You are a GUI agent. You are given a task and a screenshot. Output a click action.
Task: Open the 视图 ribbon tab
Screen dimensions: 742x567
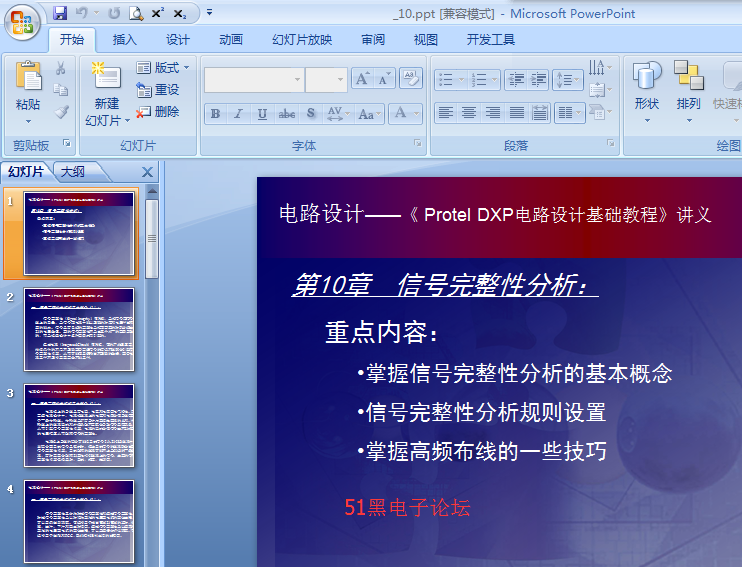(425, 40)
